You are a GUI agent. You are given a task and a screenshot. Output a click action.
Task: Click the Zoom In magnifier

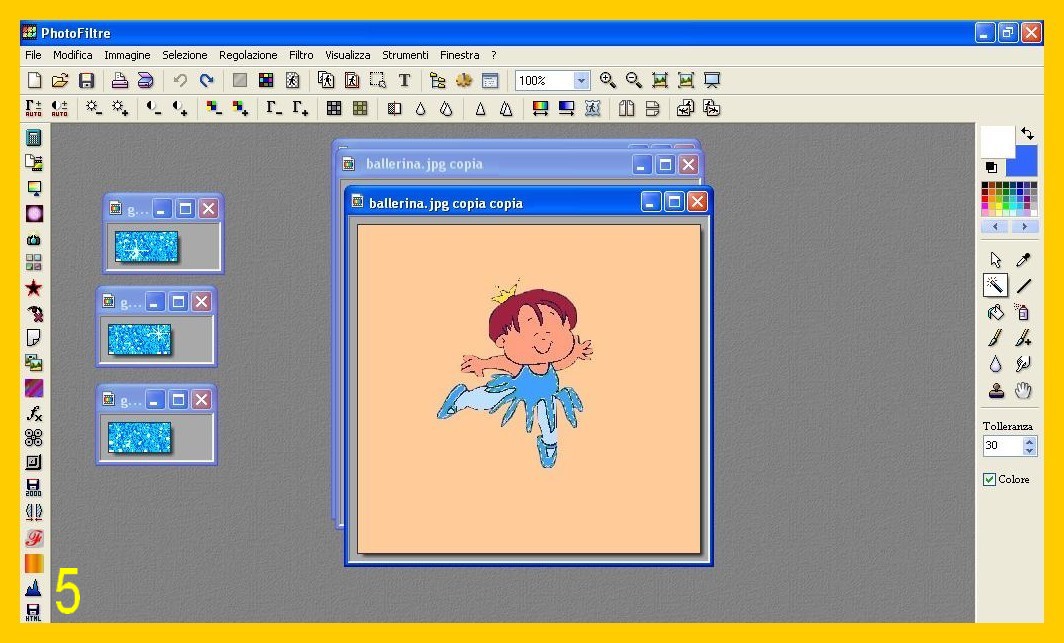(x=608, y=81)
